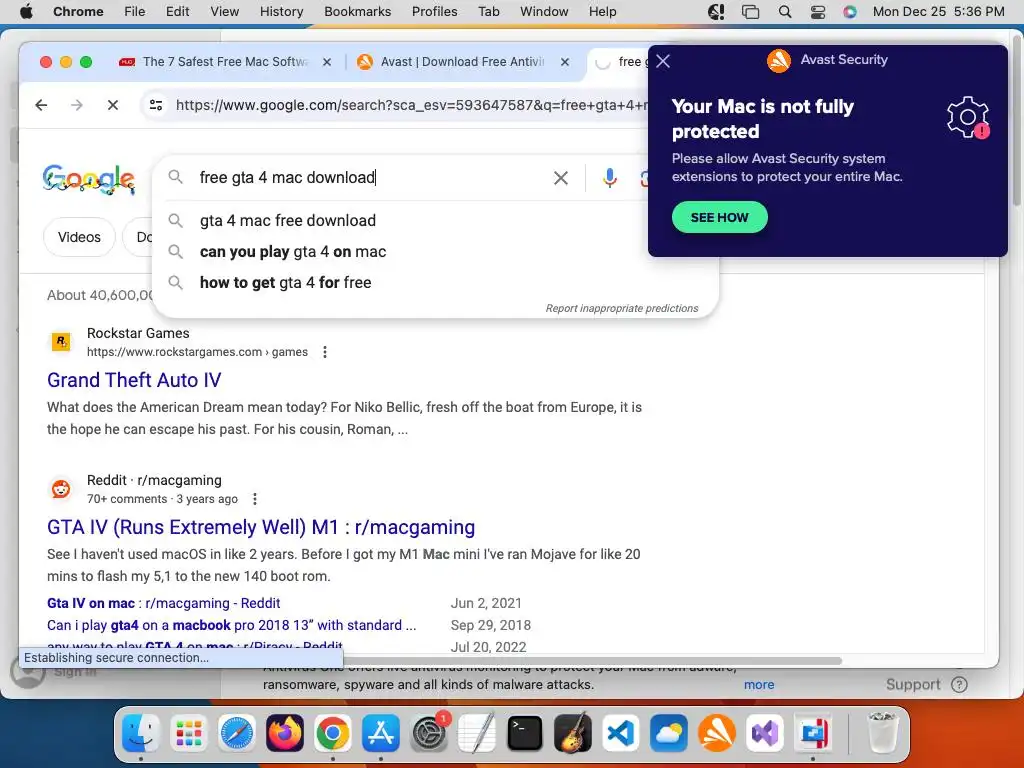Open more options for Rockstar Games result

(x=325, y=352)
